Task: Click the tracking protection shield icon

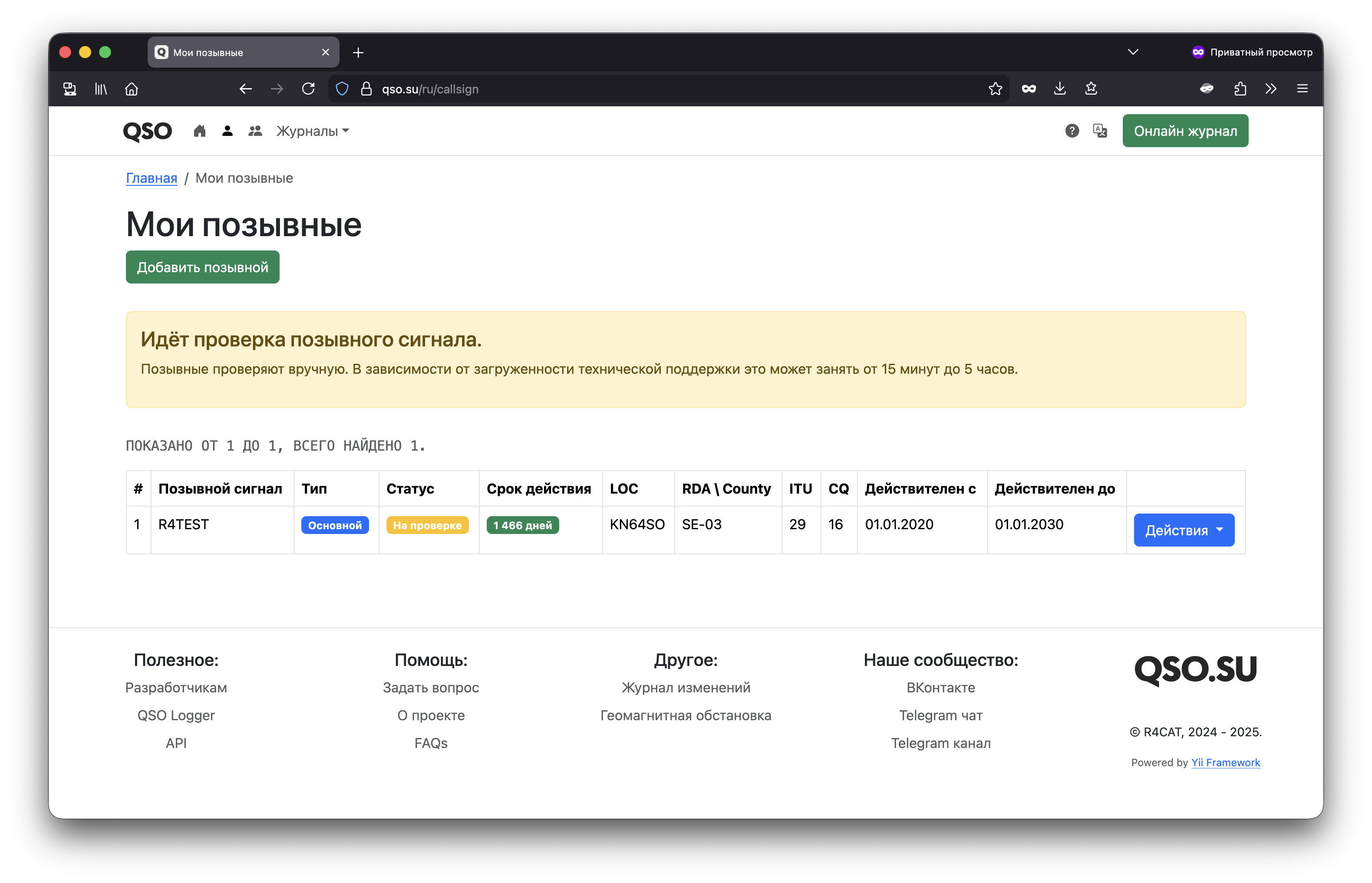Action: pos(342,89)
